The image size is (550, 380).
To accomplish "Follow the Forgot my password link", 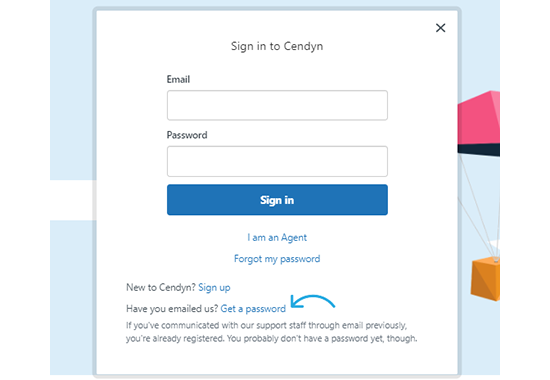I will pos(277,259).
